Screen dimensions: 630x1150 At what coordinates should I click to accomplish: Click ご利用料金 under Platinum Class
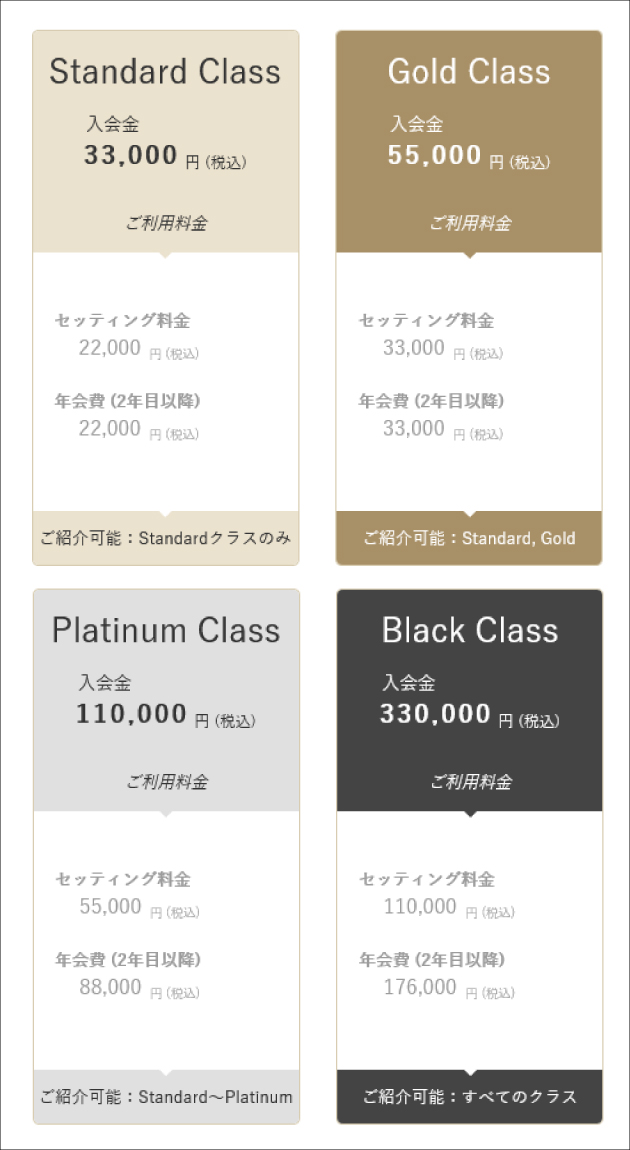166,782
